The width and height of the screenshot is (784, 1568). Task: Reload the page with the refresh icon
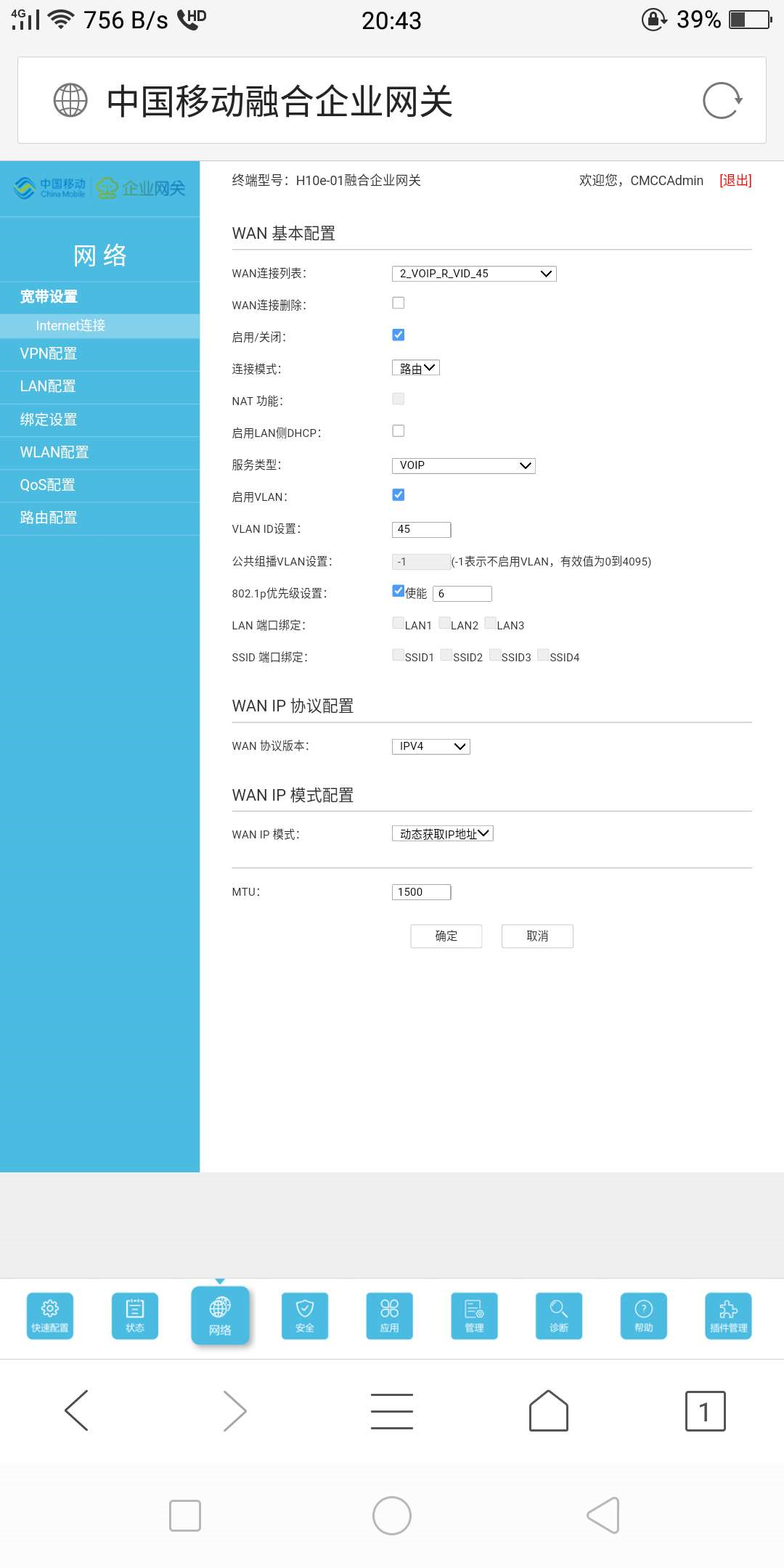click(722, 100)
